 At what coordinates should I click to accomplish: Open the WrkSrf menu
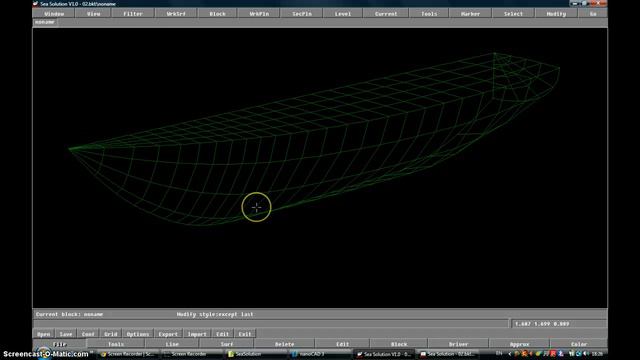(x=176, y=13)
